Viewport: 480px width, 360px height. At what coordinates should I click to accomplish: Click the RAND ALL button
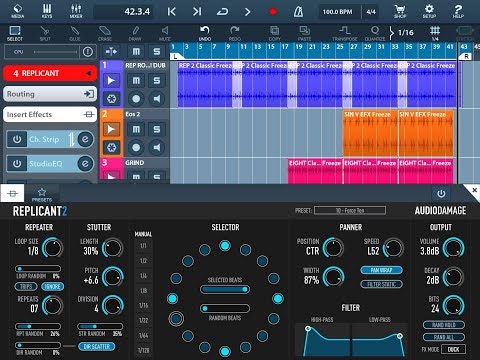point(444,337)
